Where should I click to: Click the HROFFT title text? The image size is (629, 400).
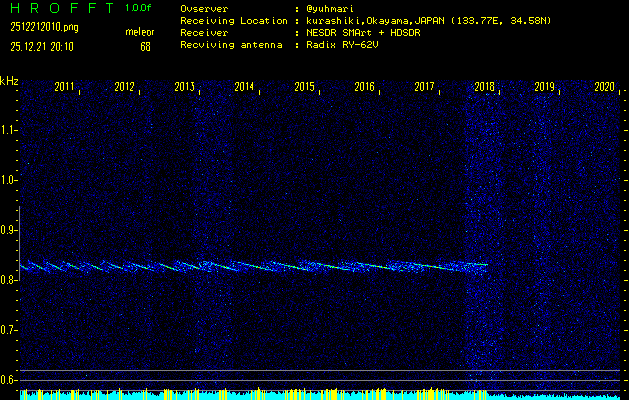click(x=62, y=8)
